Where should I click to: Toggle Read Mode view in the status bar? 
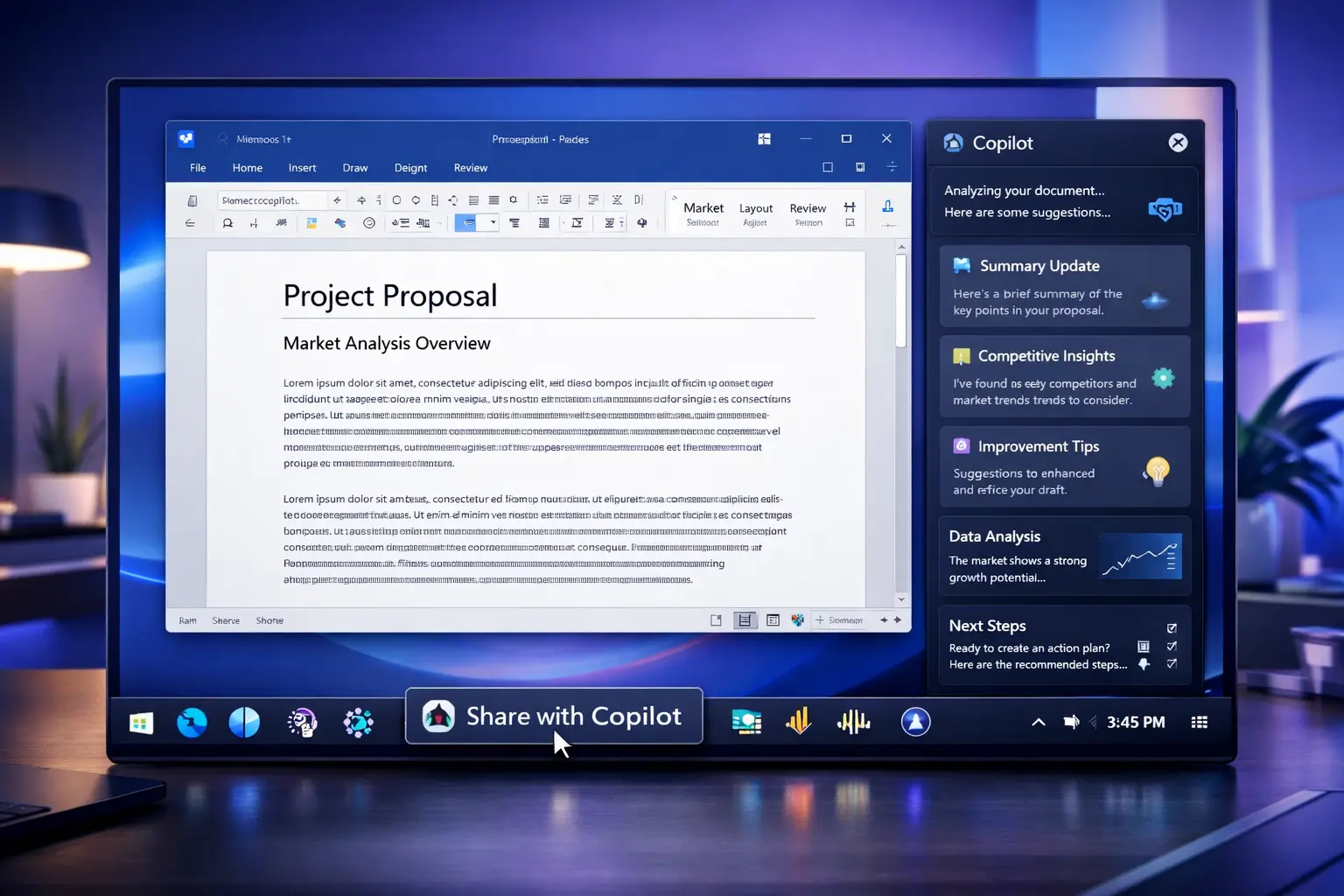[x=717, y=619]
